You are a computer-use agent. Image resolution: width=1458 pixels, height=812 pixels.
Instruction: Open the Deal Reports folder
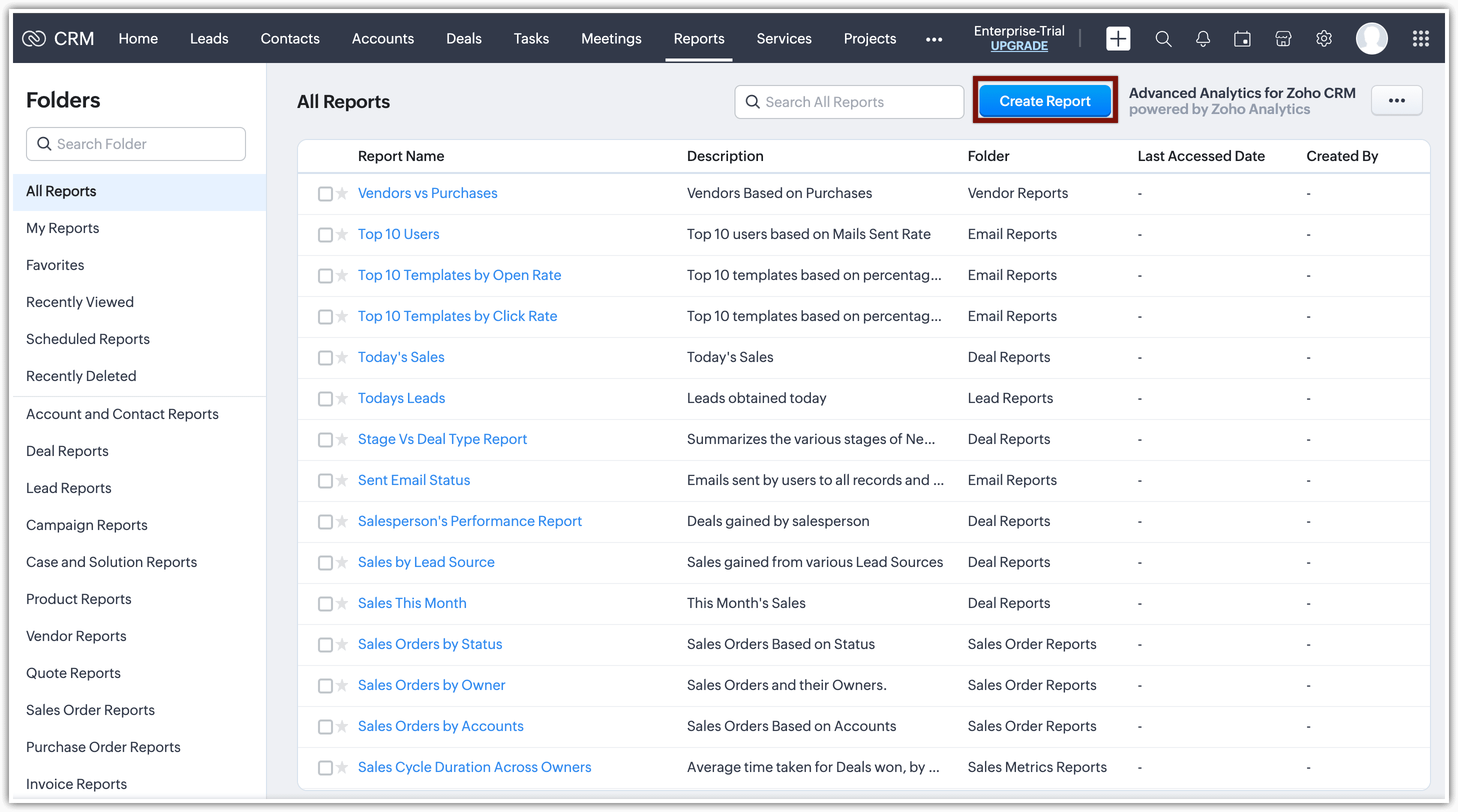coord(67,451)
